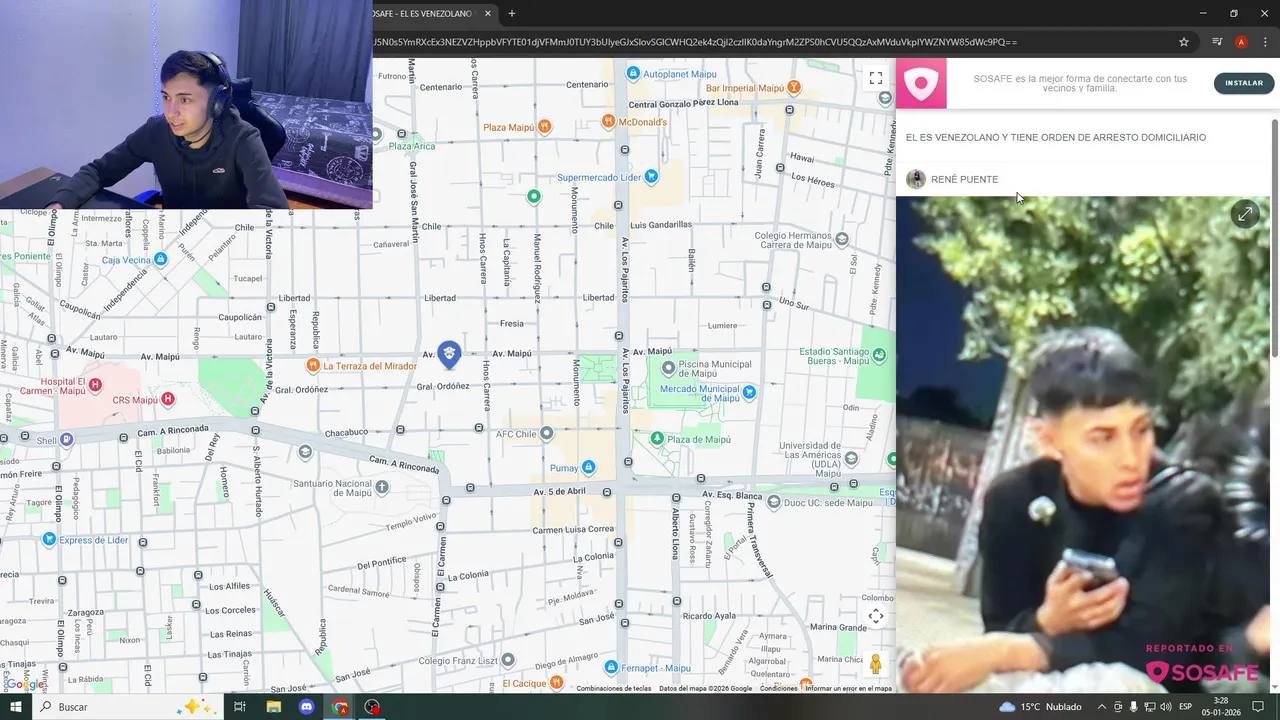Open a new browser tab
Viewport: 1280px width, 720px height.
click(x=512, y=14)
